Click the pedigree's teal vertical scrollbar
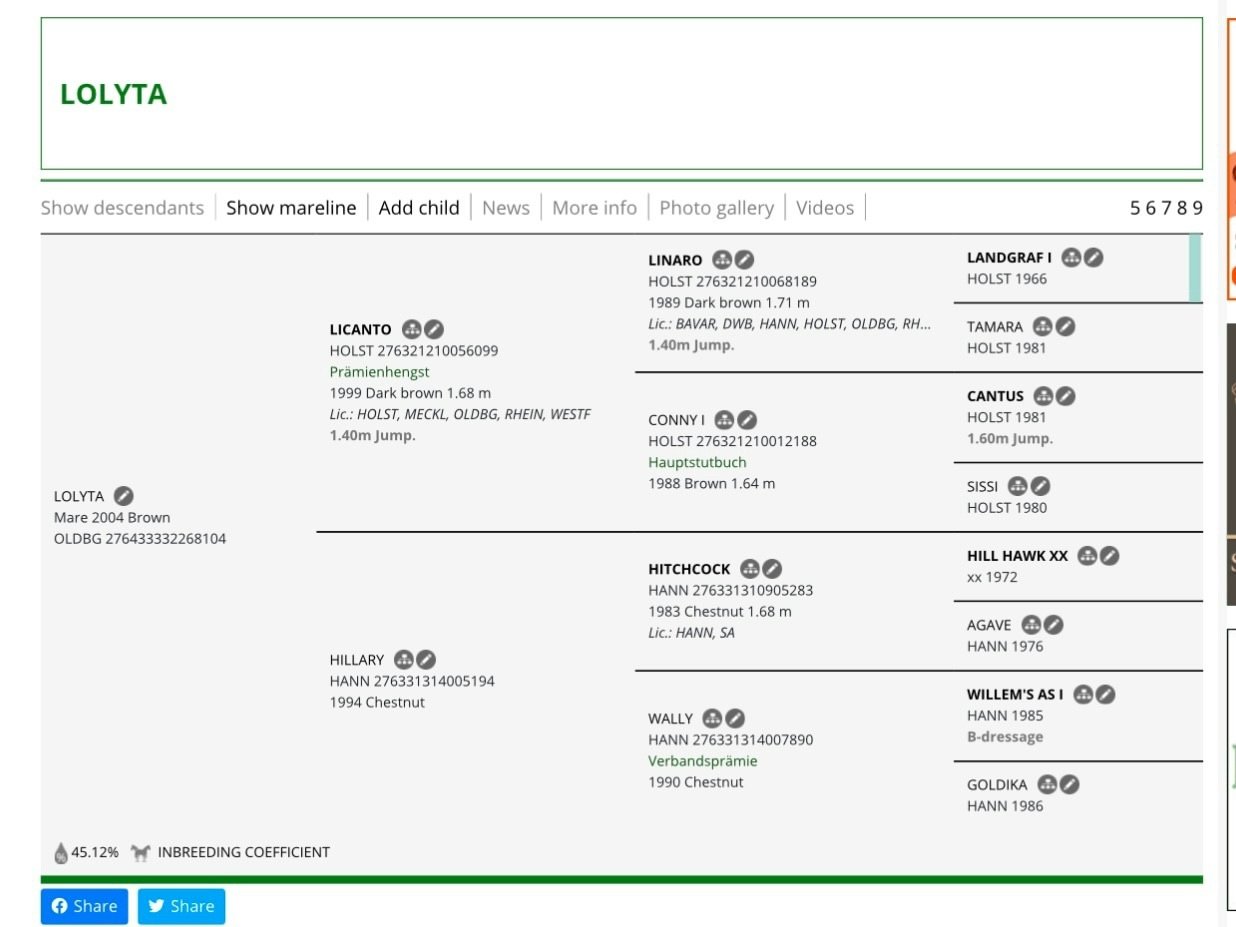 coord(1194,268)
